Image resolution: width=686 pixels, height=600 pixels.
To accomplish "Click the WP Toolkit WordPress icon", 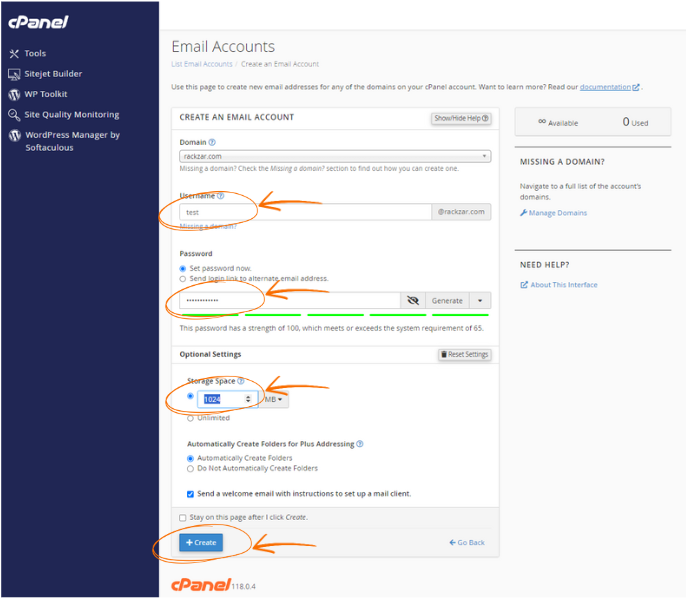I will pyautogui.click(x=14, y=95).
